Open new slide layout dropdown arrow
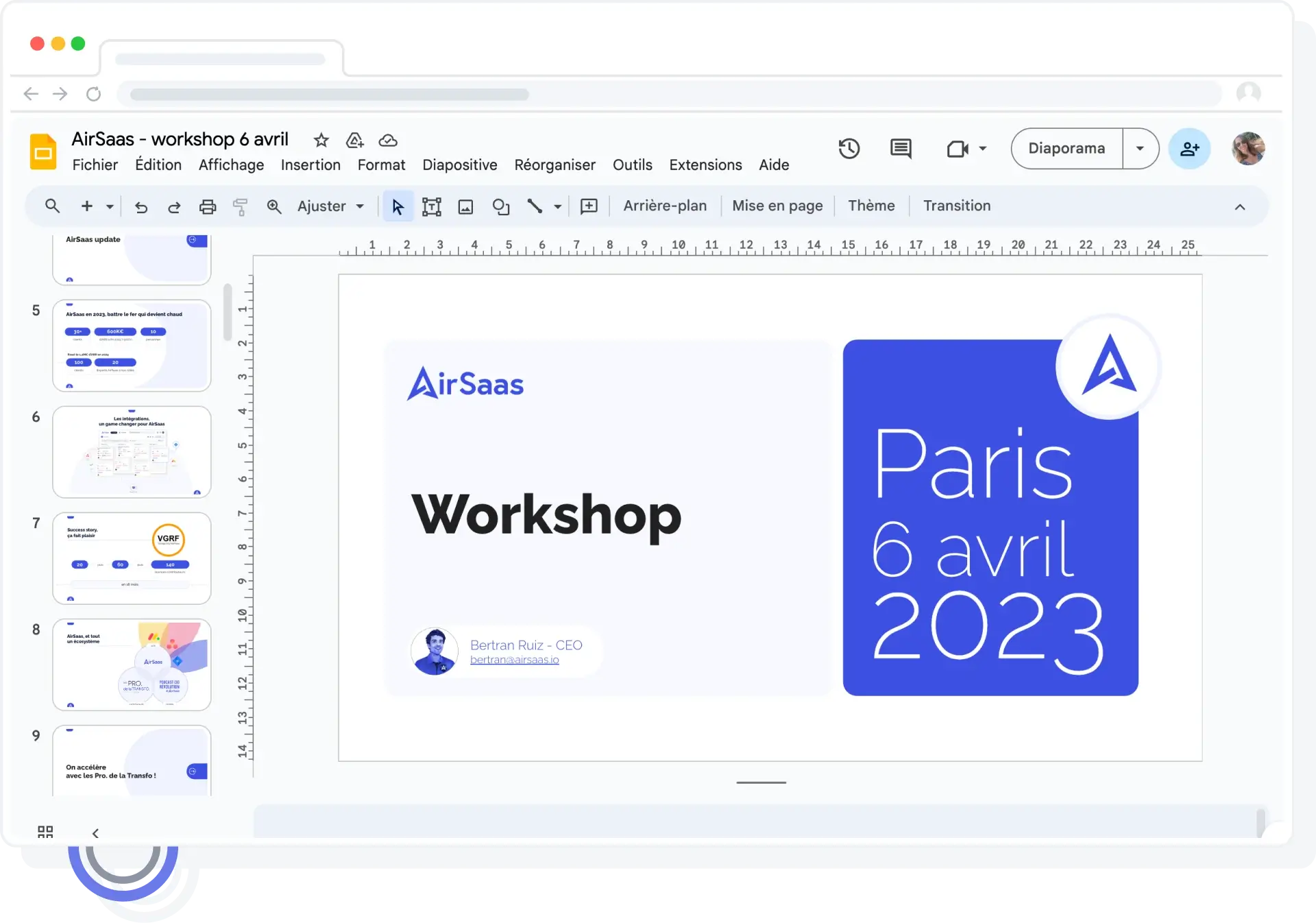Image resolution: width=1316 pixels, height=923 pixels. click(110, 206)
